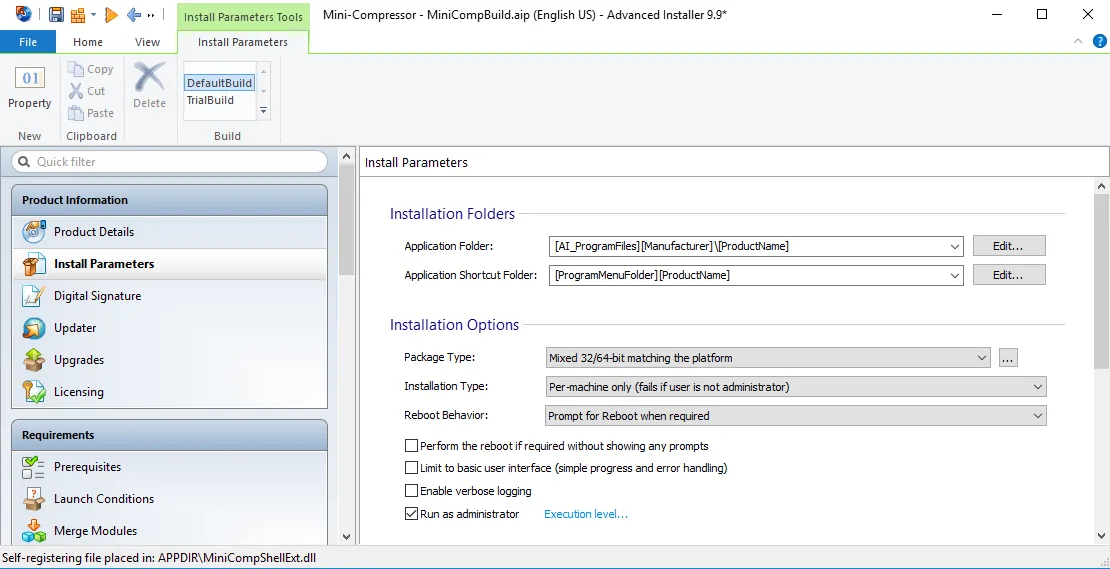
Task: Click the main panel scroll down arrow
Action: click(1102, 536)
